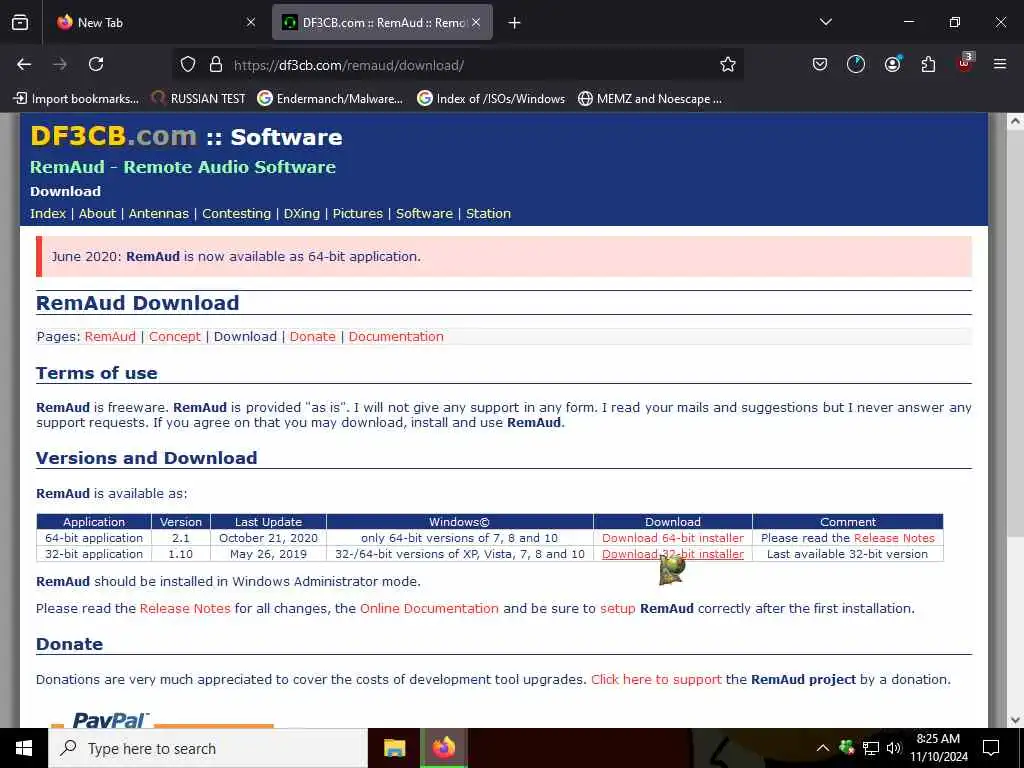Close the New Tab tab

[x=251, y=22]
